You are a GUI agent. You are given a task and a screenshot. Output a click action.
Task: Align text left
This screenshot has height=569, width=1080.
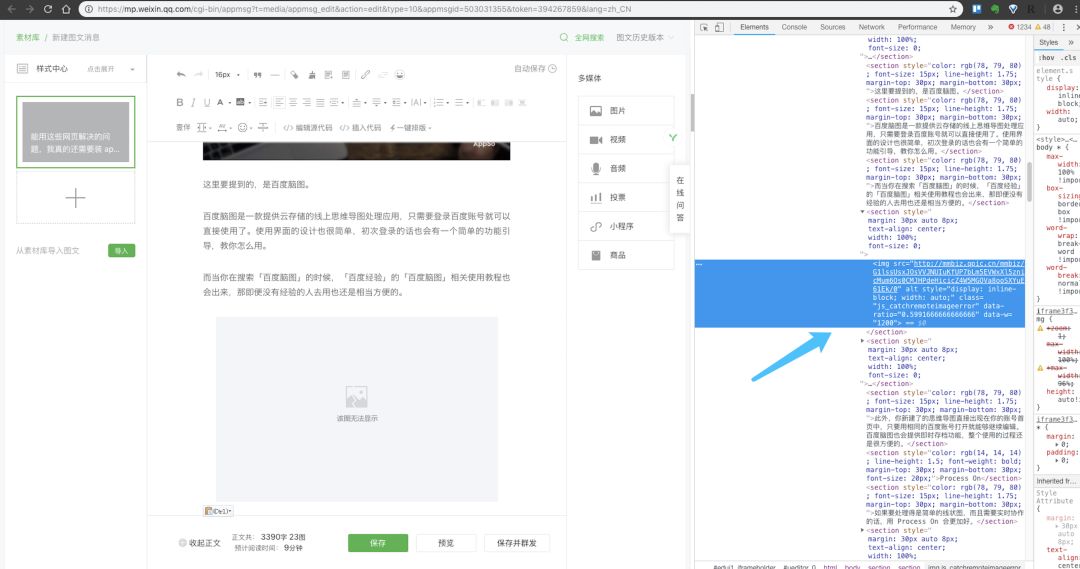279,102
